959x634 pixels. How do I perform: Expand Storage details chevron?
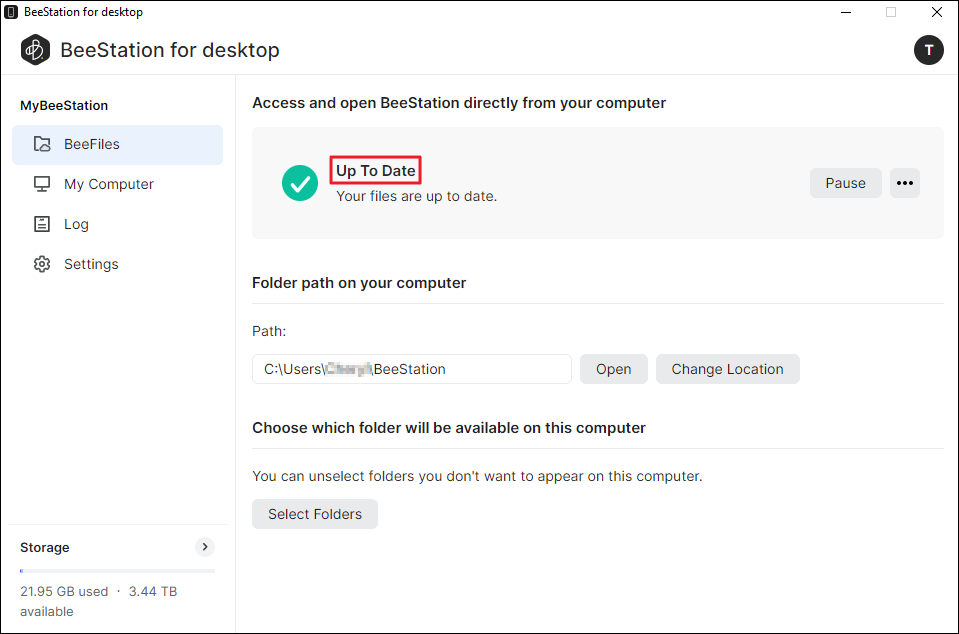pyautogui.click(x=205, y=547)
